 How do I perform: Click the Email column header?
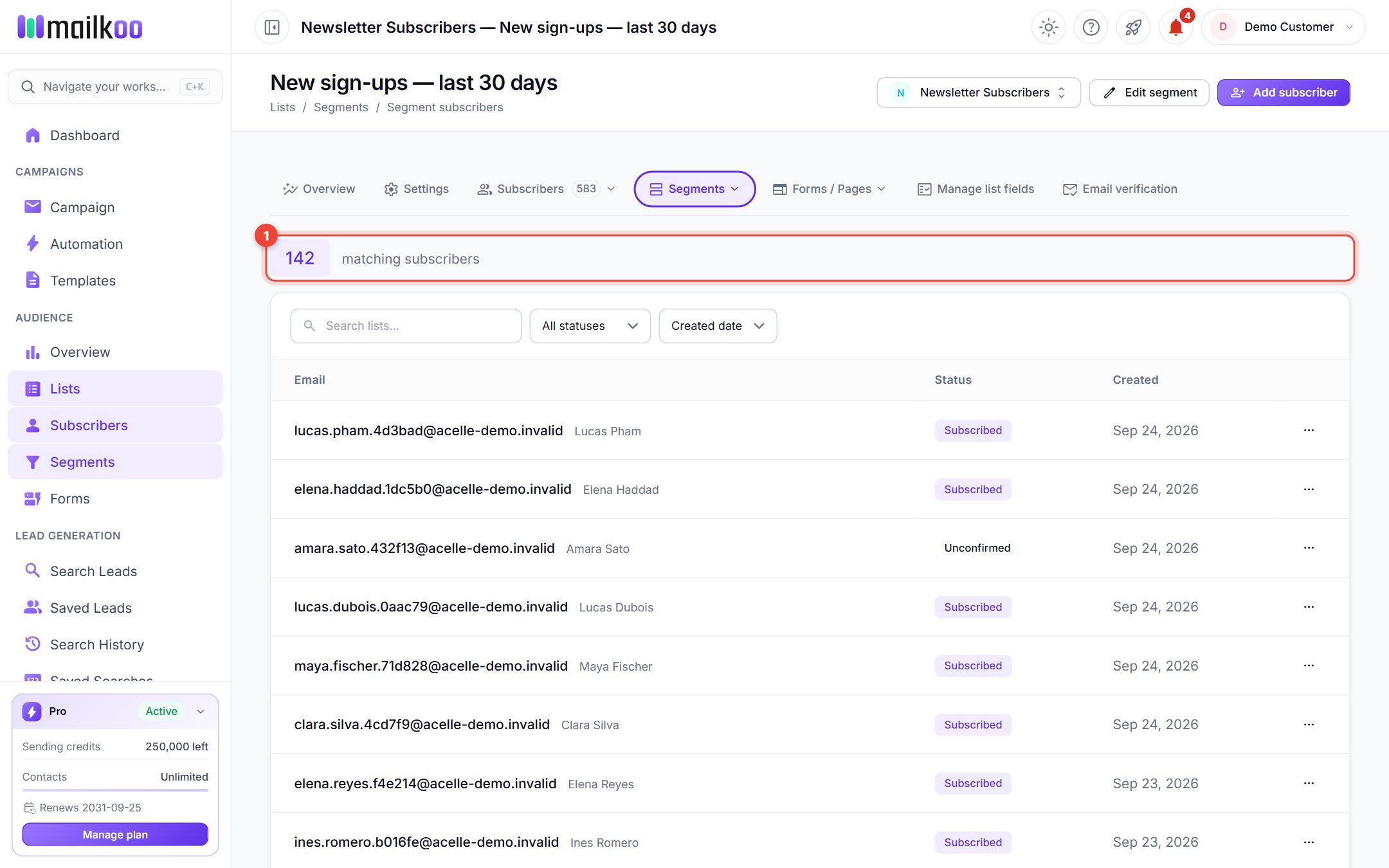(309, 380)
